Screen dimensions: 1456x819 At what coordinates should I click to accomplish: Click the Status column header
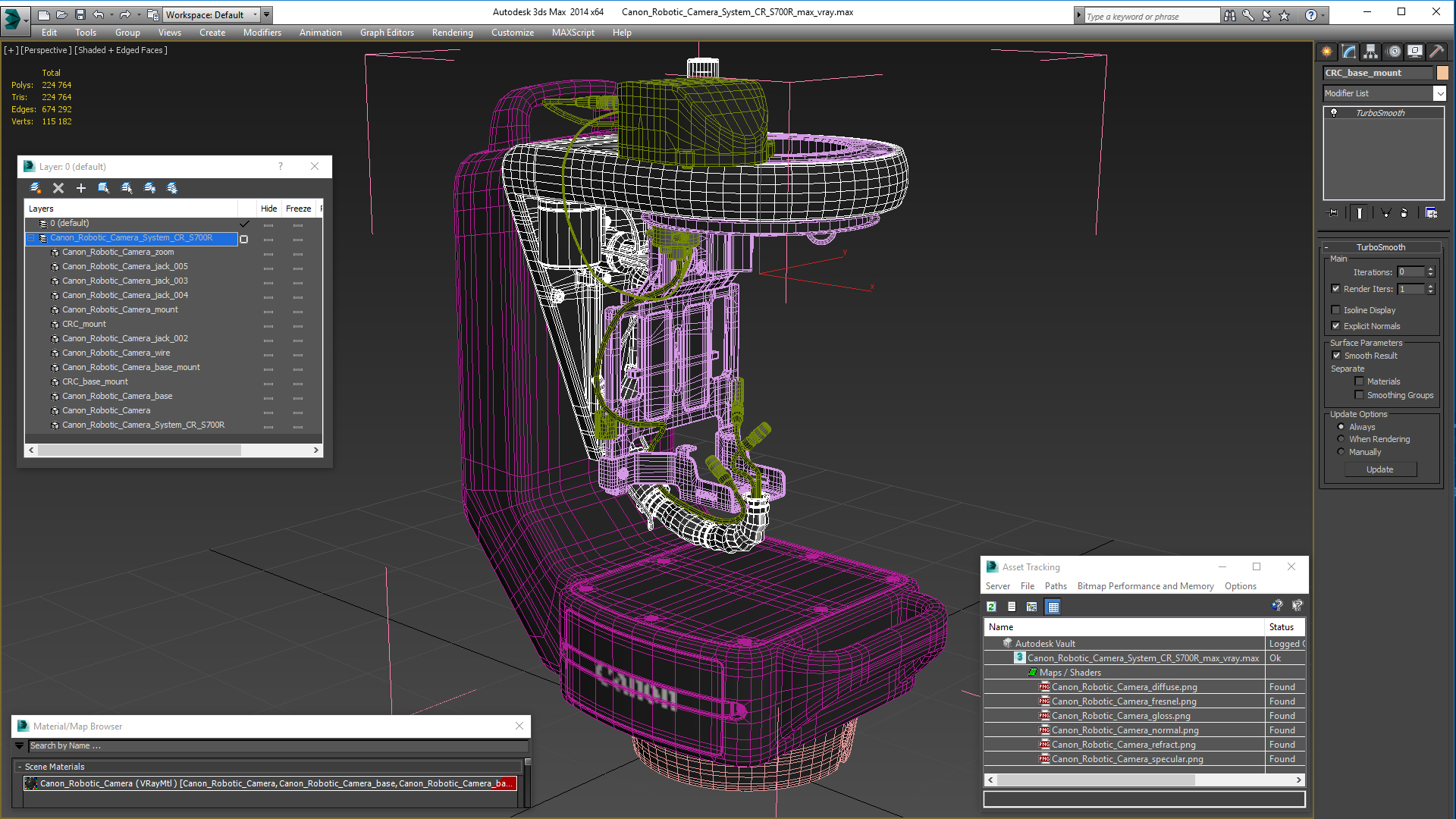1285,627
